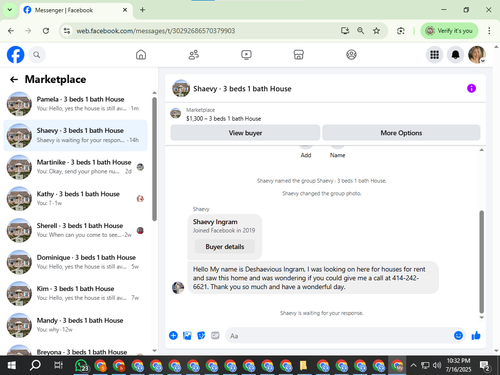Reload the page
Screen dimensions: 500x375
(x=46, y=31)
